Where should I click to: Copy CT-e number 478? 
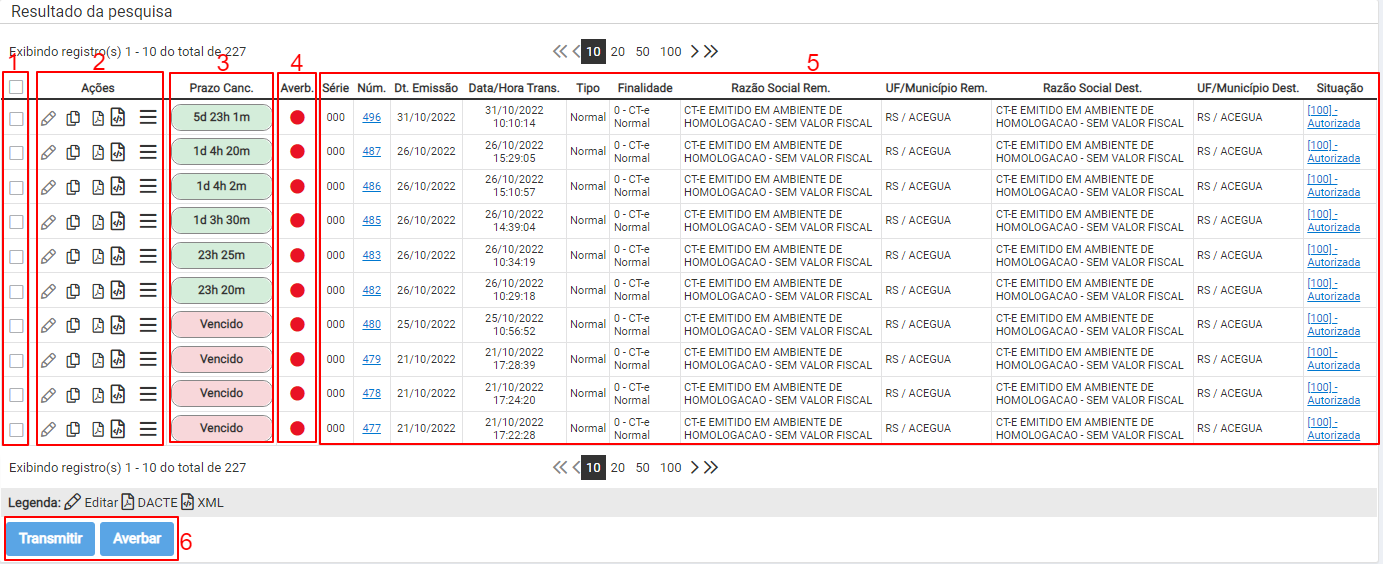point(73,395)
